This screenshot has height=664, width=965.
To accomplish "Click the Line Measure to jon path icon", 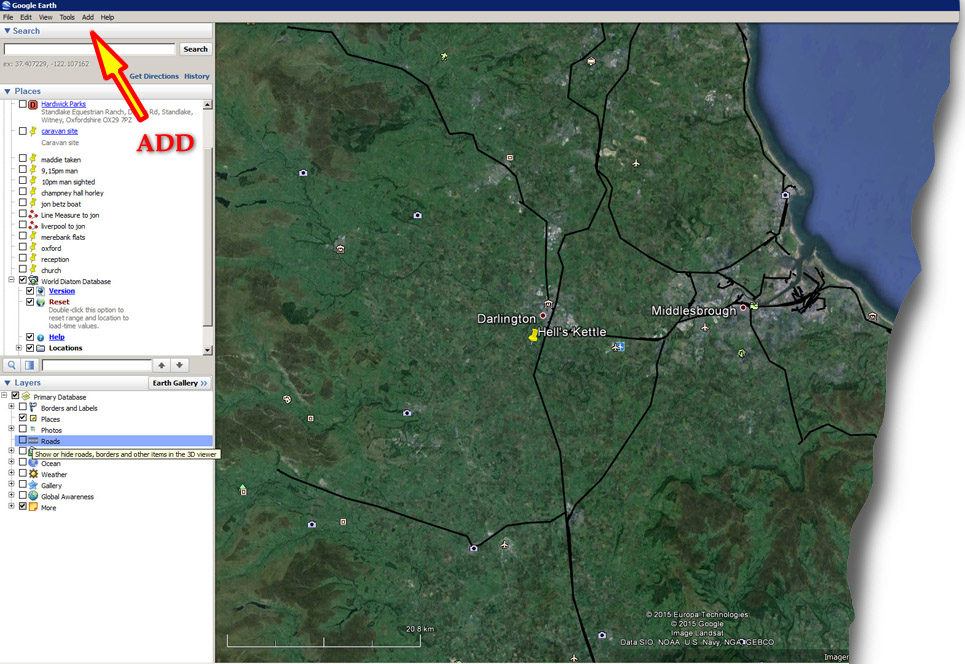I will 33,214.
